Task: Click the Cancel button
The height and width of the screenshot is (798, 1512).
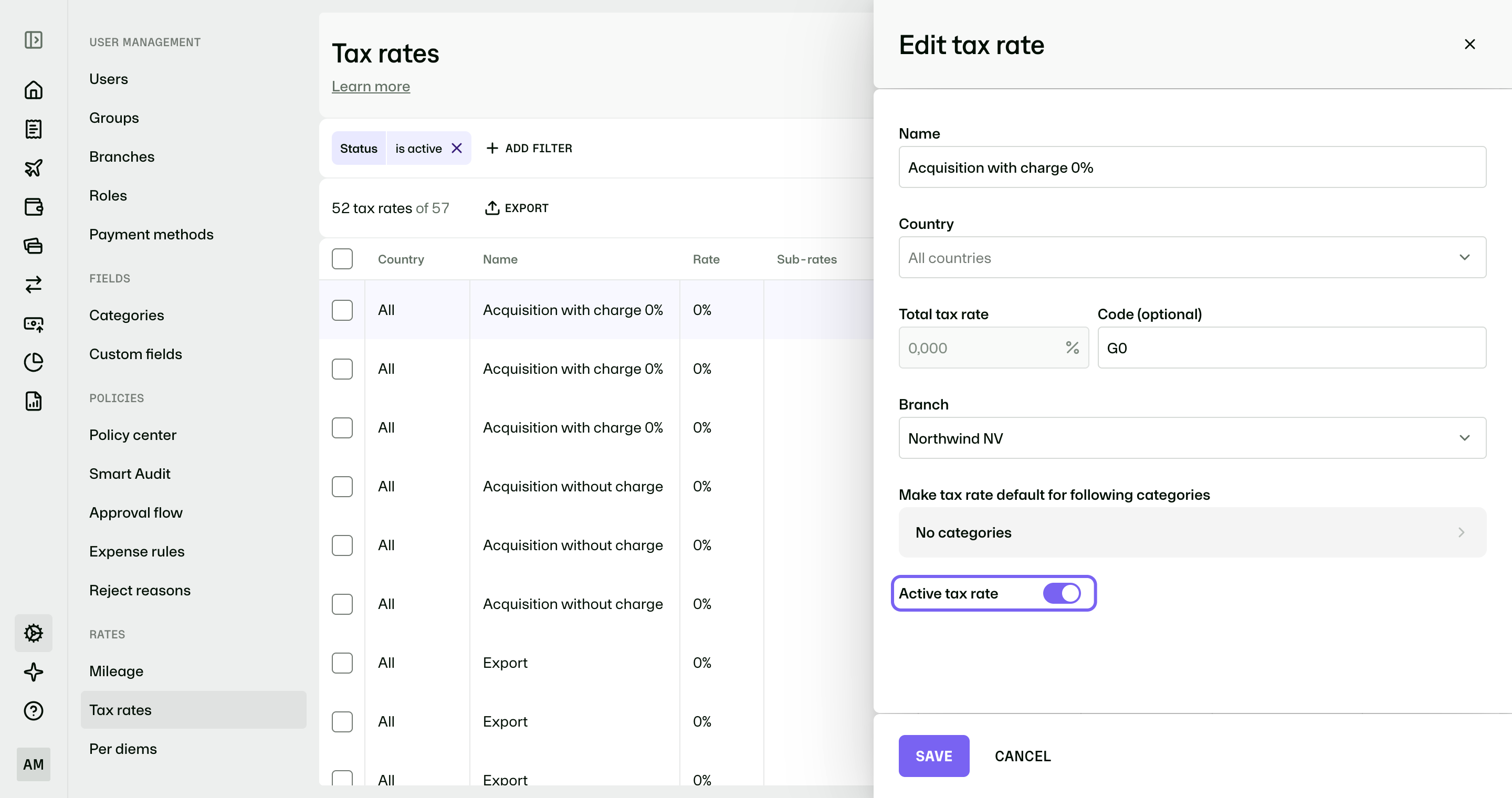Action: (x=1023, y=756)
